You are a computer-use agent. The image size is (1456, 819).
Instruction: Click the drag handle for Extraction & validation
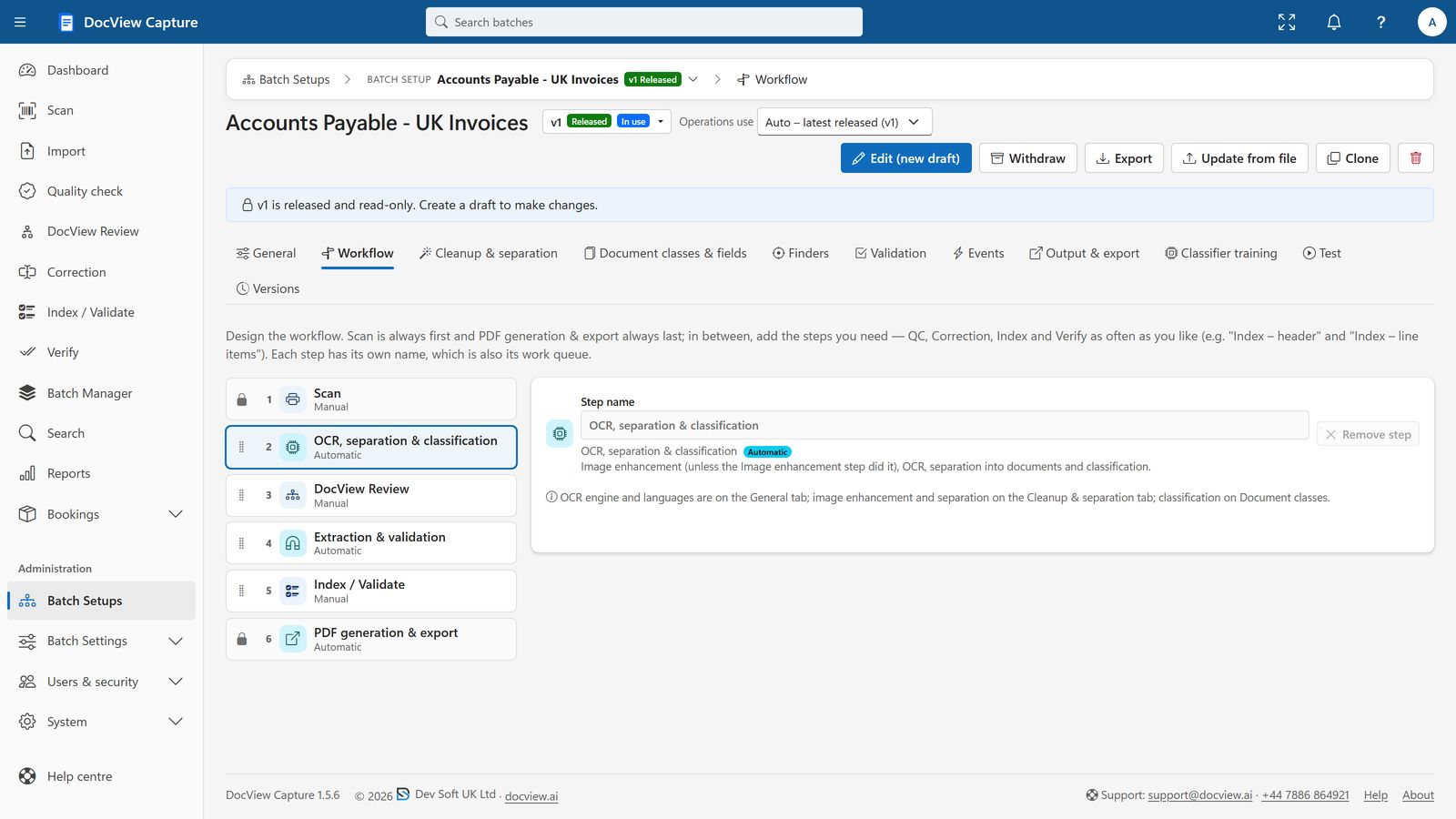[241, 543]
